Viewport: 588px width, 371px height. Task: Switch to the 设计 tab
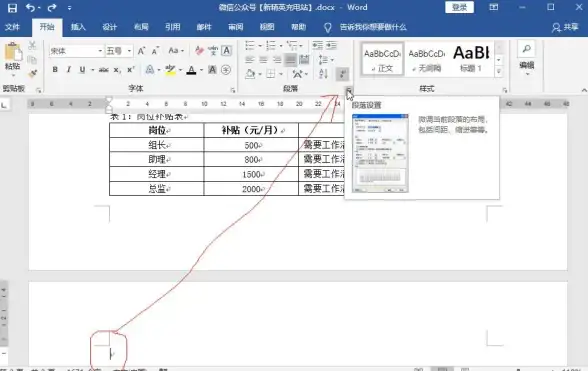pyautogui.click(x=110, y=27)
